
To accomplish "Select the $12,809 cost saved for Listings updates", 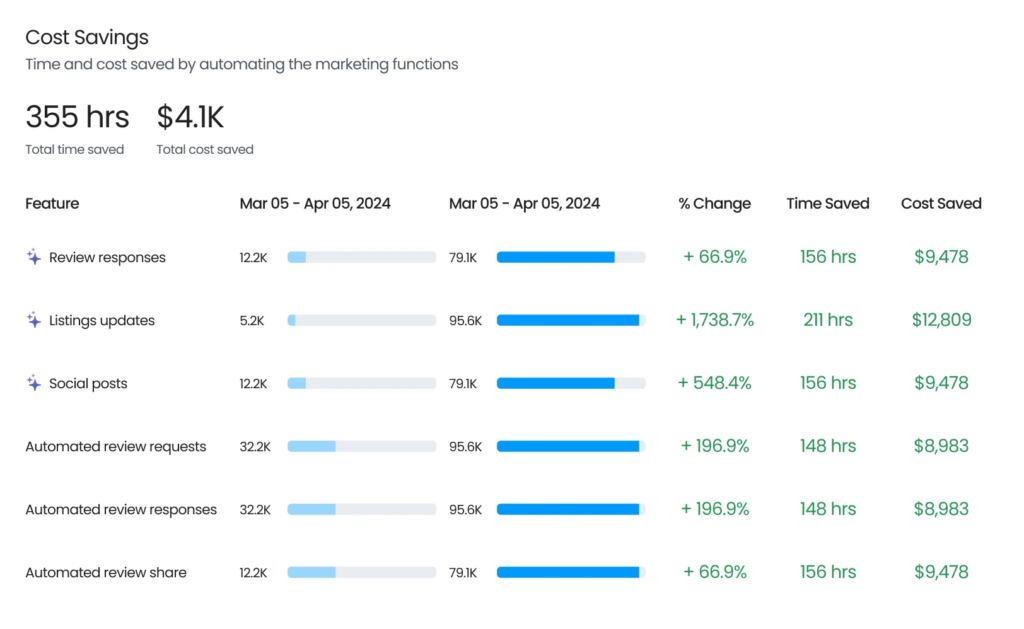I will [x=942, y=320].
